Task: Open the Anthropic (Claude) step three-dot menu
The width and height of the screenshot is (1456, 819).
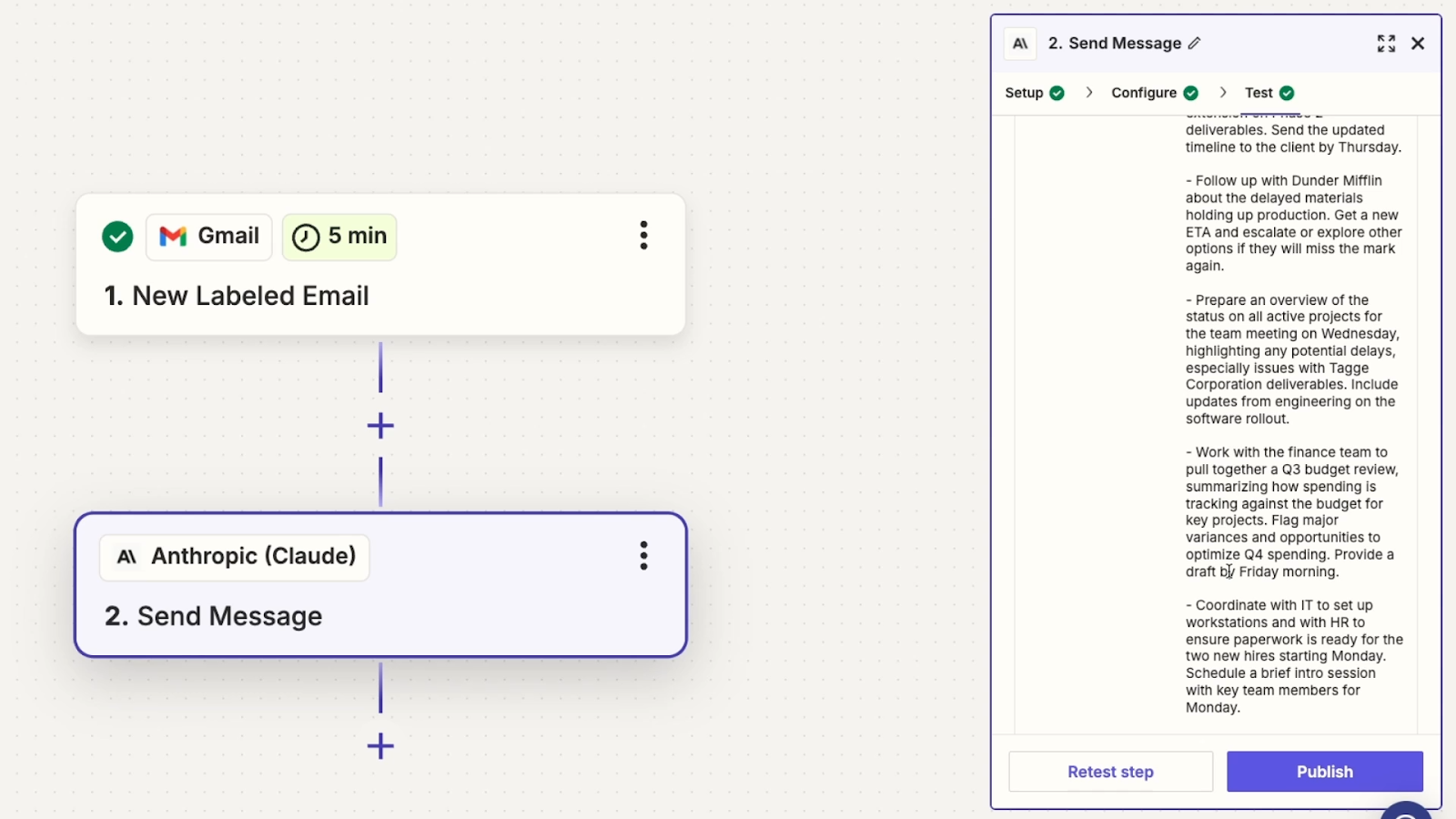Action: 643,556
